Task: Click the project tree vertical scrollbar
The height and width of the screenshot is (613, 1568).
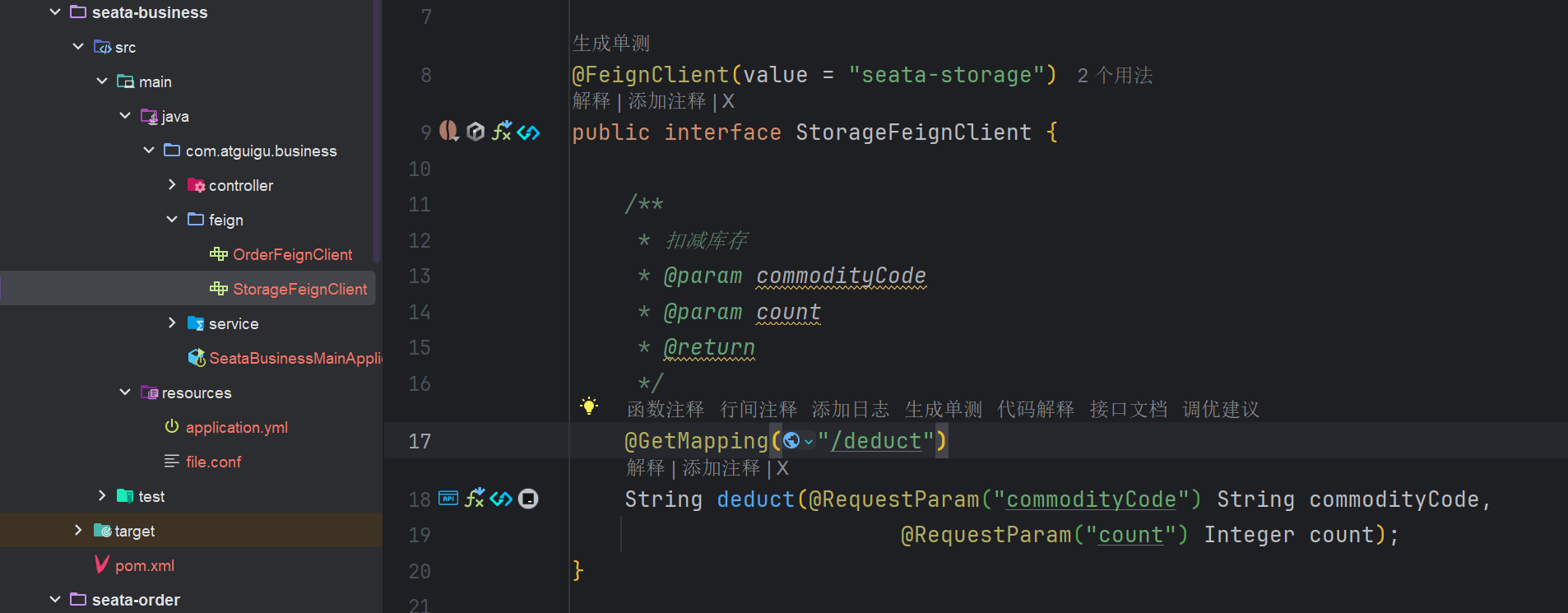Action: click(x=378, y=132)
